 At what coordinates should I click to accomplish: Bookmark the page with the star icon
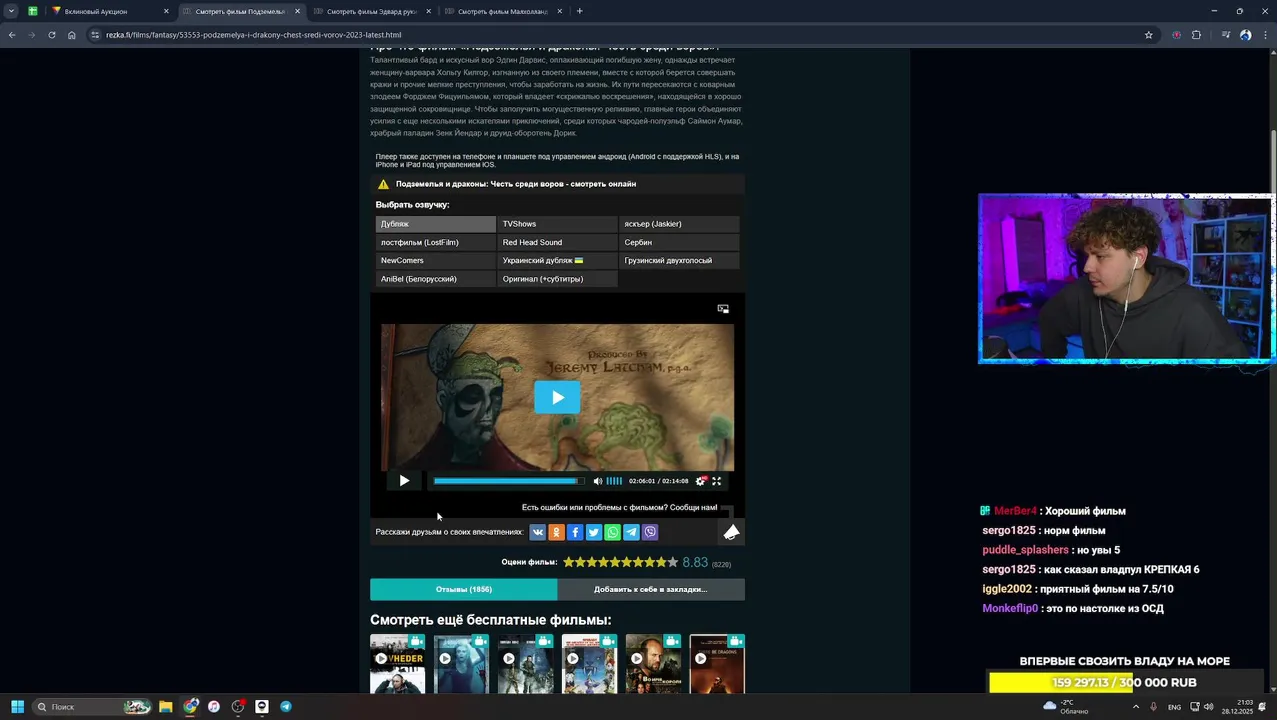tap(1148, 35)
